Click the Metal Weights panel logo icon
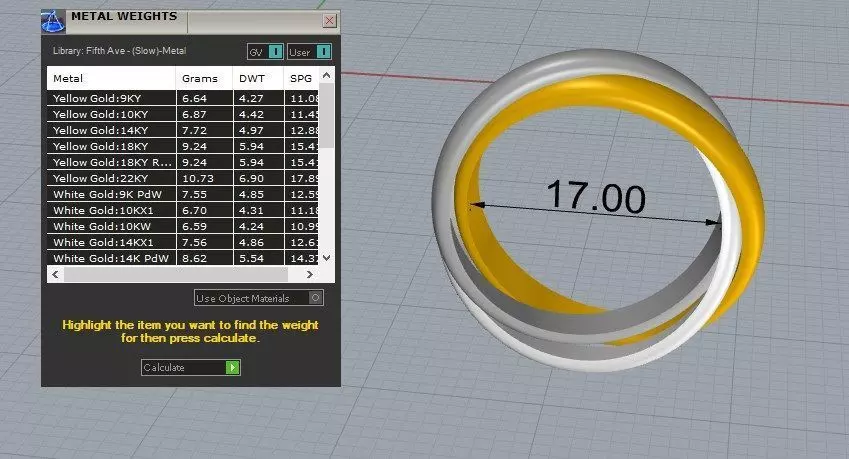This screenshot has width=849, height=459. coord(53,22)
